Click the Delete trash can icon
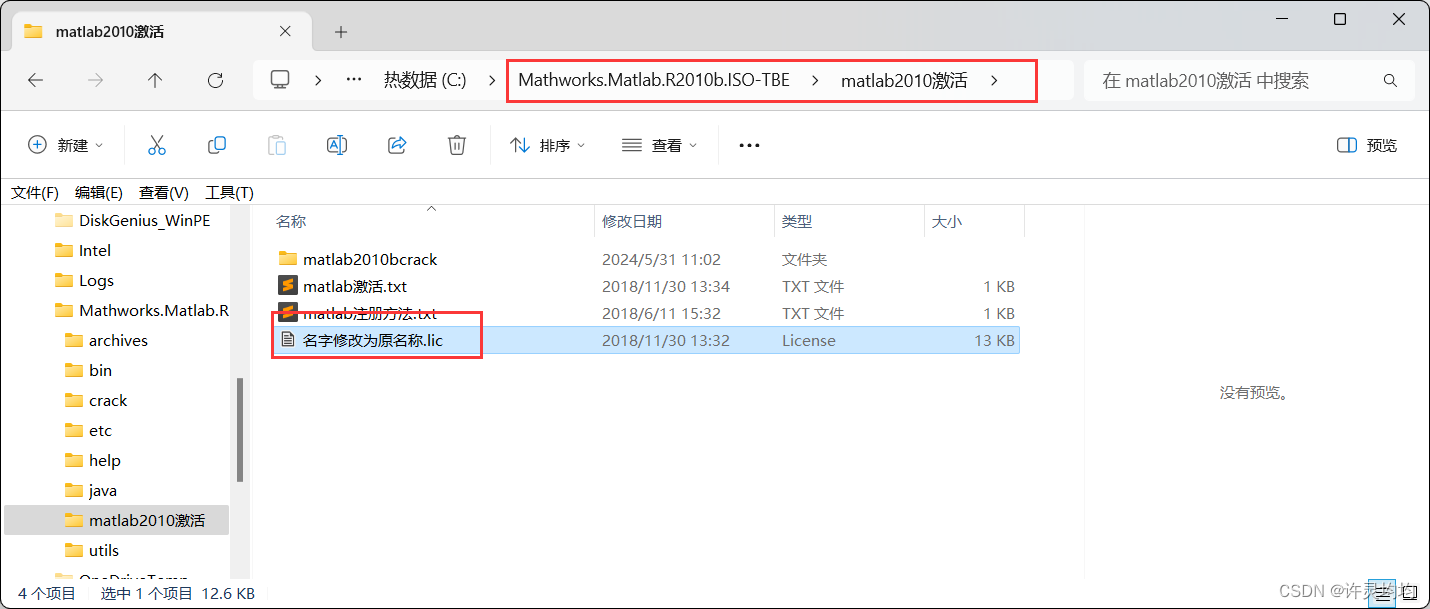This screenshot has height=609, width=1430. [x=457, y=145]
